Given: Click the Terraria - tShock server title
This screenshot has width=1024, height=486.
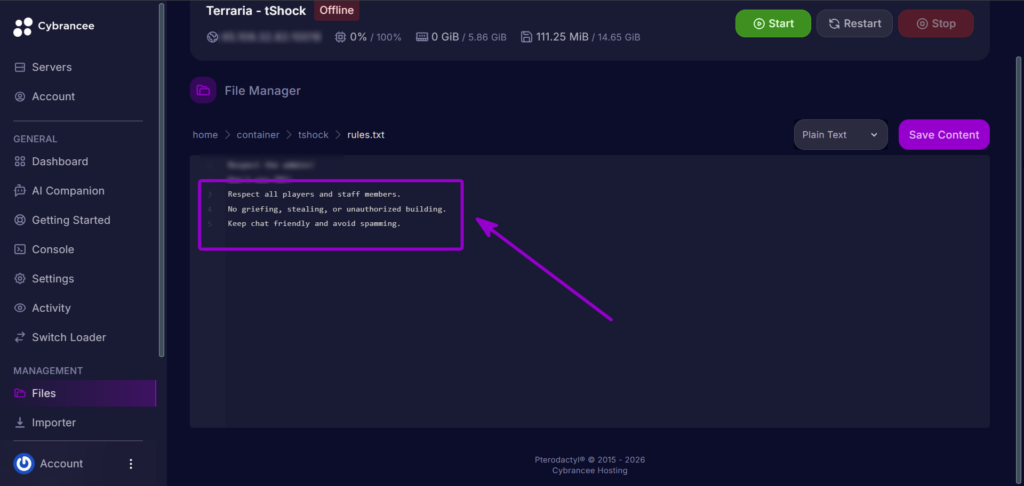Looking at the screenshot, I should click(256, 10).
